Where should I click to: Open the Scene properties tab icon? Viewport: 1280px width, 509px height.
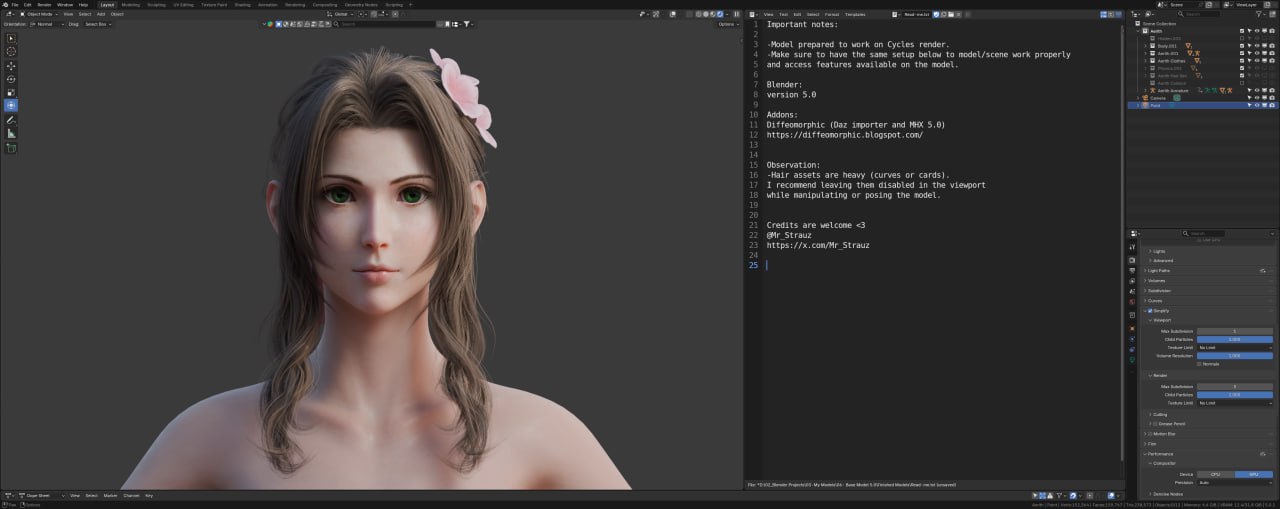1132,291
